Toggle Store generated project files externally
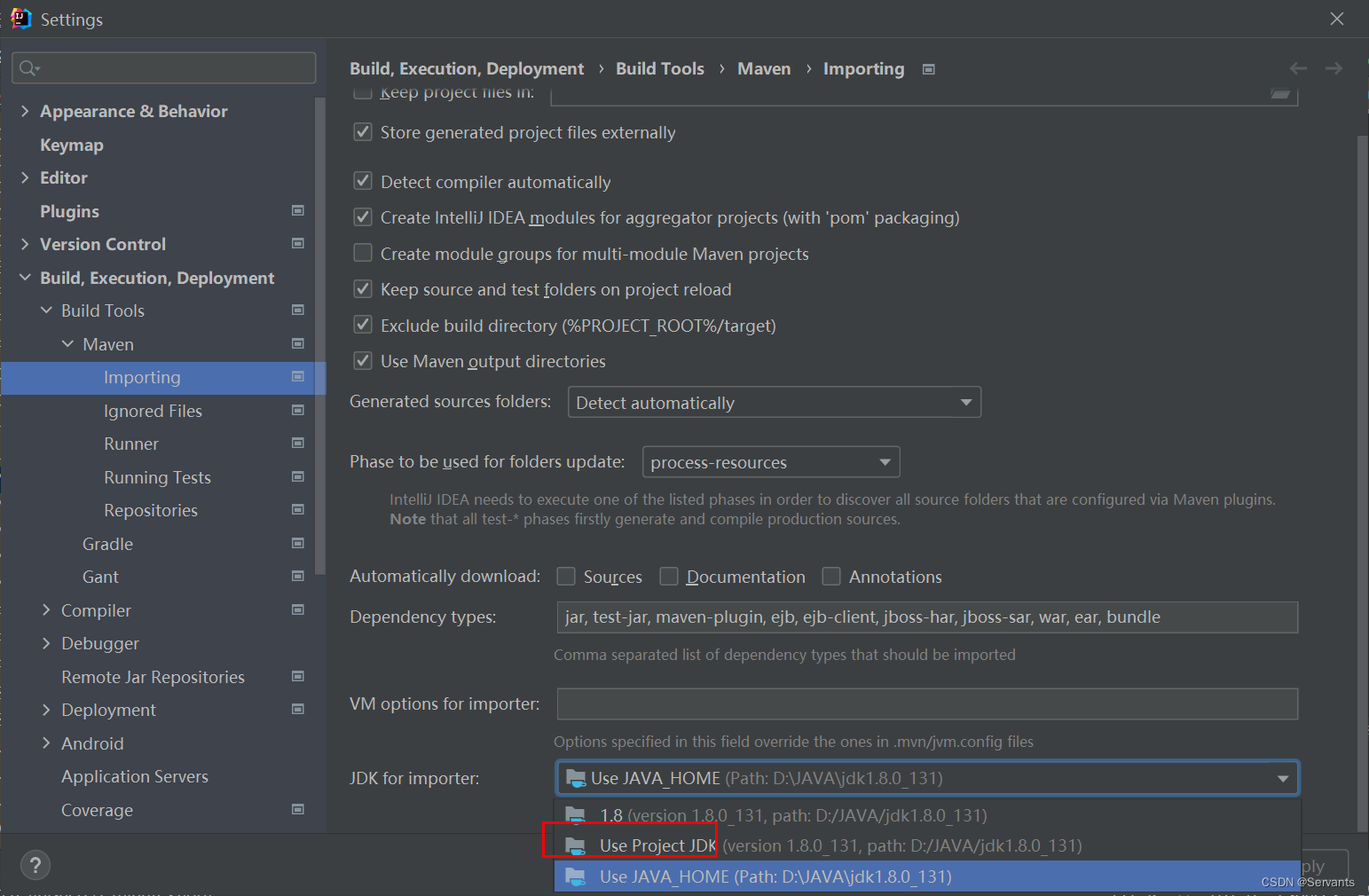Viewport: 1369px width, 896px height. coord(363,132)
